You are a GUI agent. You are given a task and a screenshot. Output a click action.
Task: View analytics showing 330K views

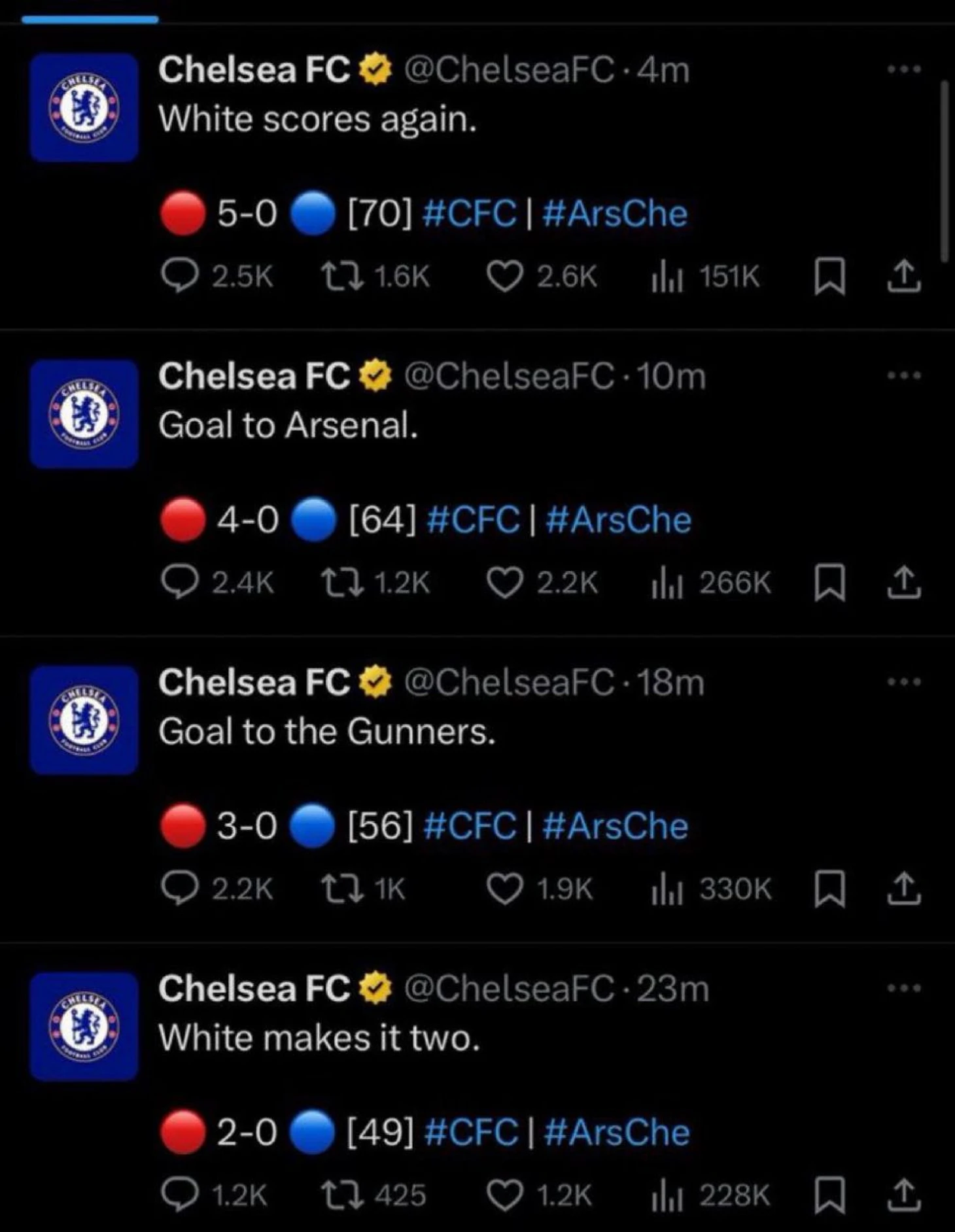coord(712,889)
